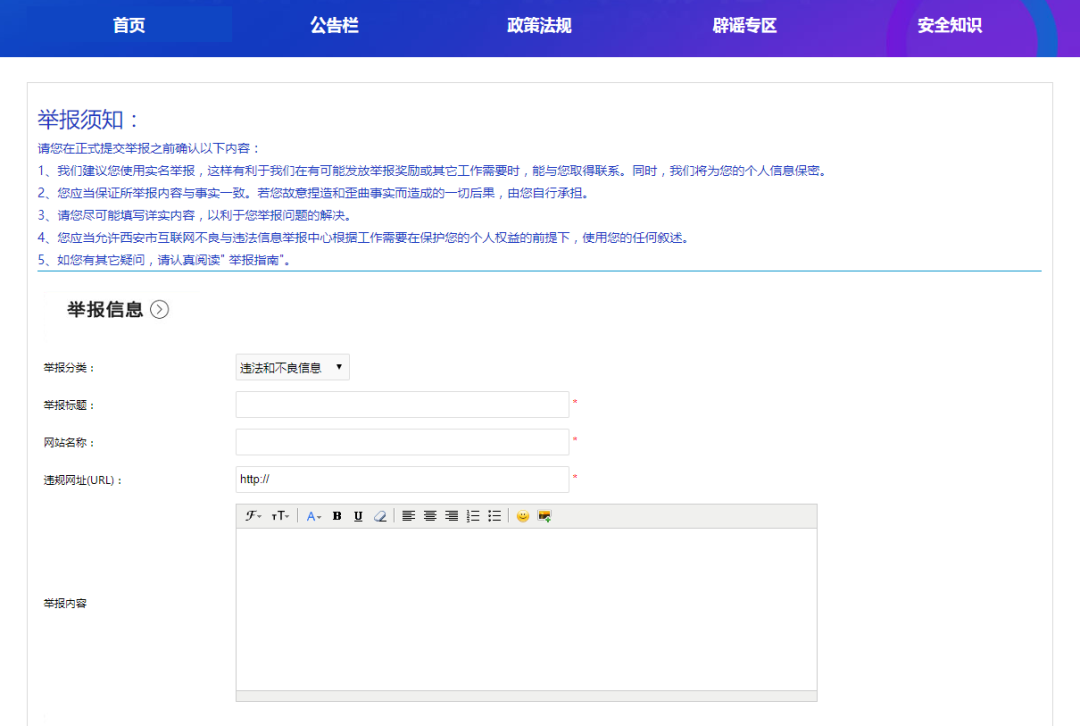Click the notice line starting with 1、我们建议您使用实名举报
Screen dimensions: 1080x726
pos(433,171)
